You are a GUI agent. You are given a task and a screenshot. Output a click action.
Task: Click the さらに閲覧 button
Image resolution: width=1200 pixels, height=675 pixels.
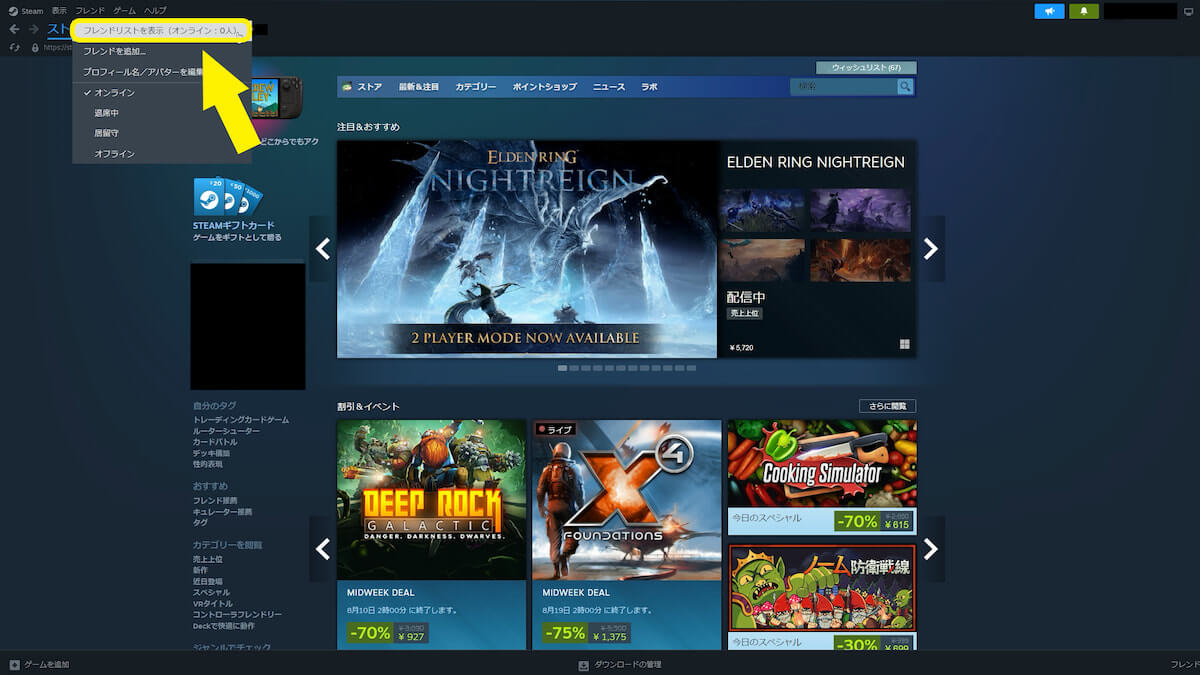[x=887, y=406]
